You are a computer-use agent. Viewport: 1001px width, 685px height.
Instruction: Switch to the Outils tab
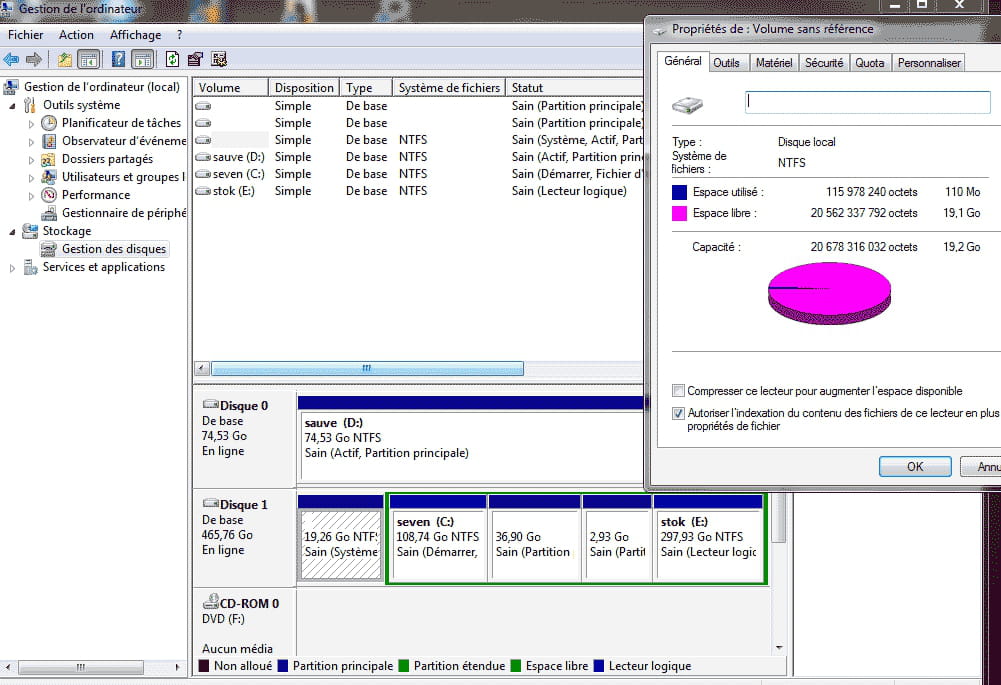726,63
